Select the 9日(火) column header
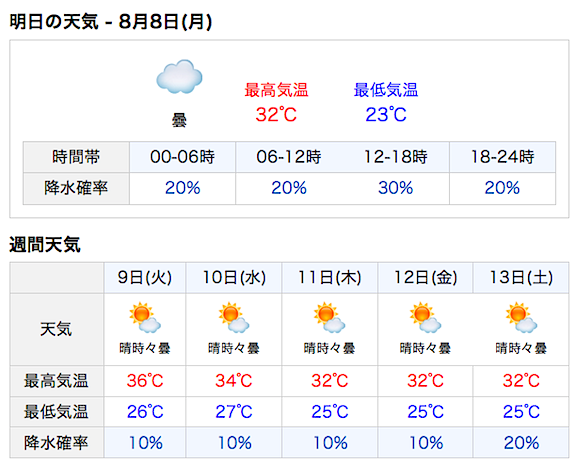 145,277
